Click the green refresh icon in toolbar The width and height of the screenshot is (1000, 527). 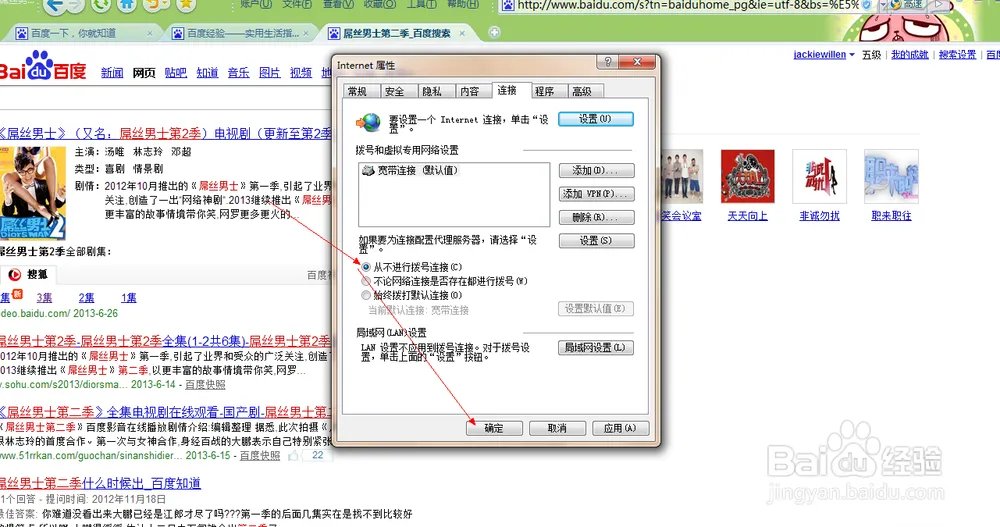(x=101, y=5)
